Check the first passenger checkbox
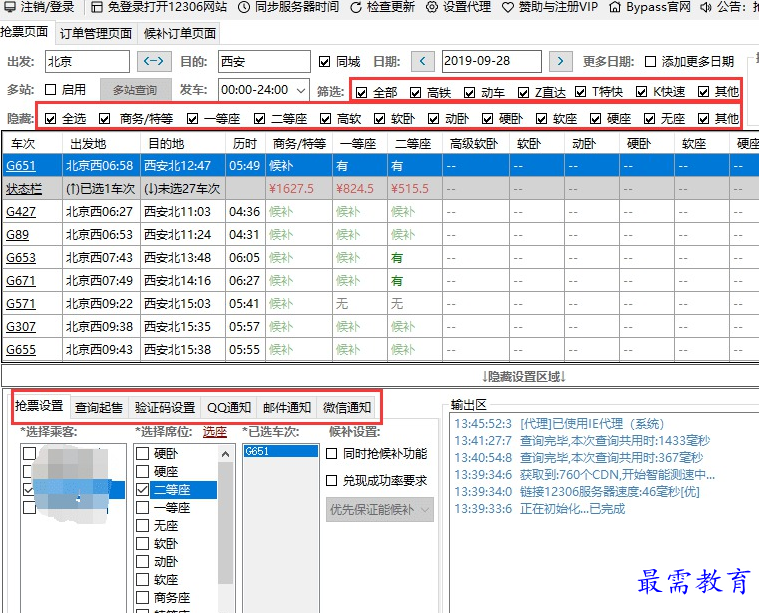 click(x=30, y=453)
